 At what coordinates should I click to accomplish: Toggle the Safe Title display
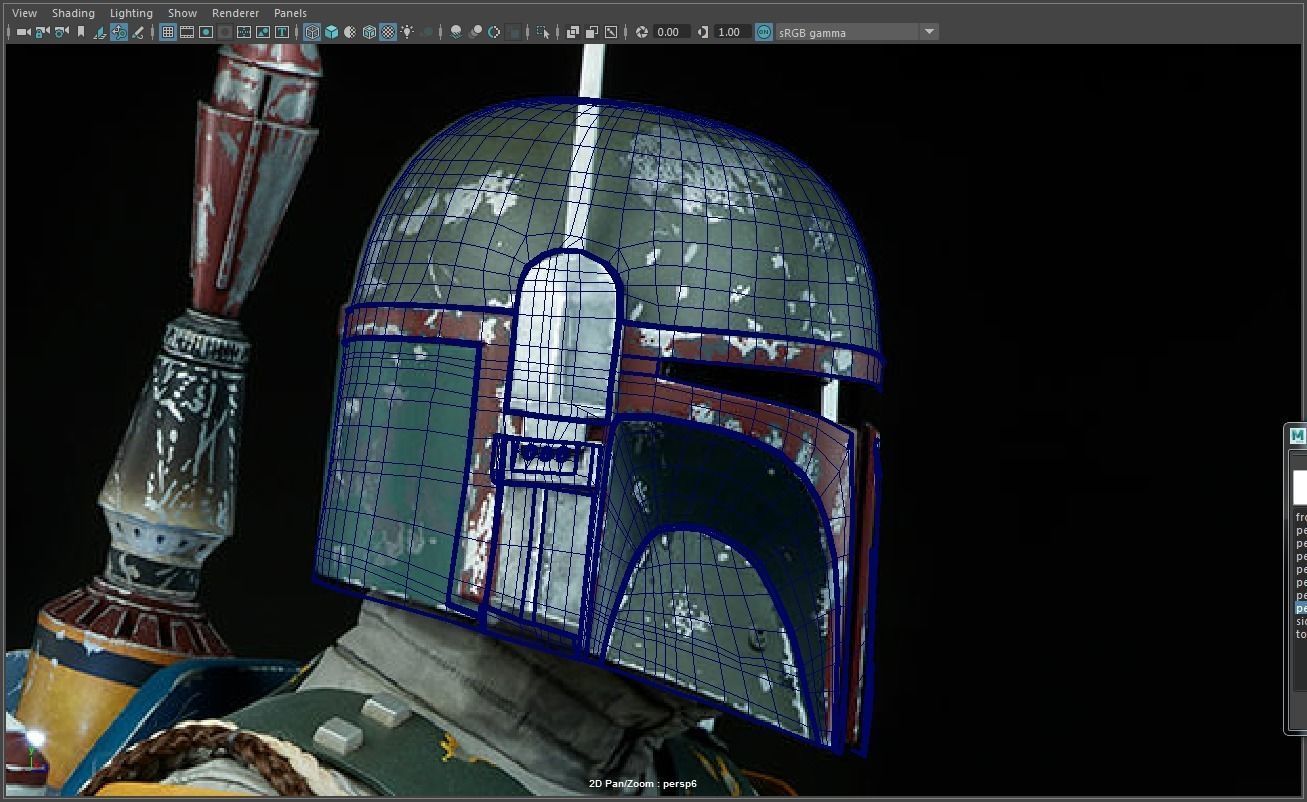pyautogui.click(x=282, y=32)
